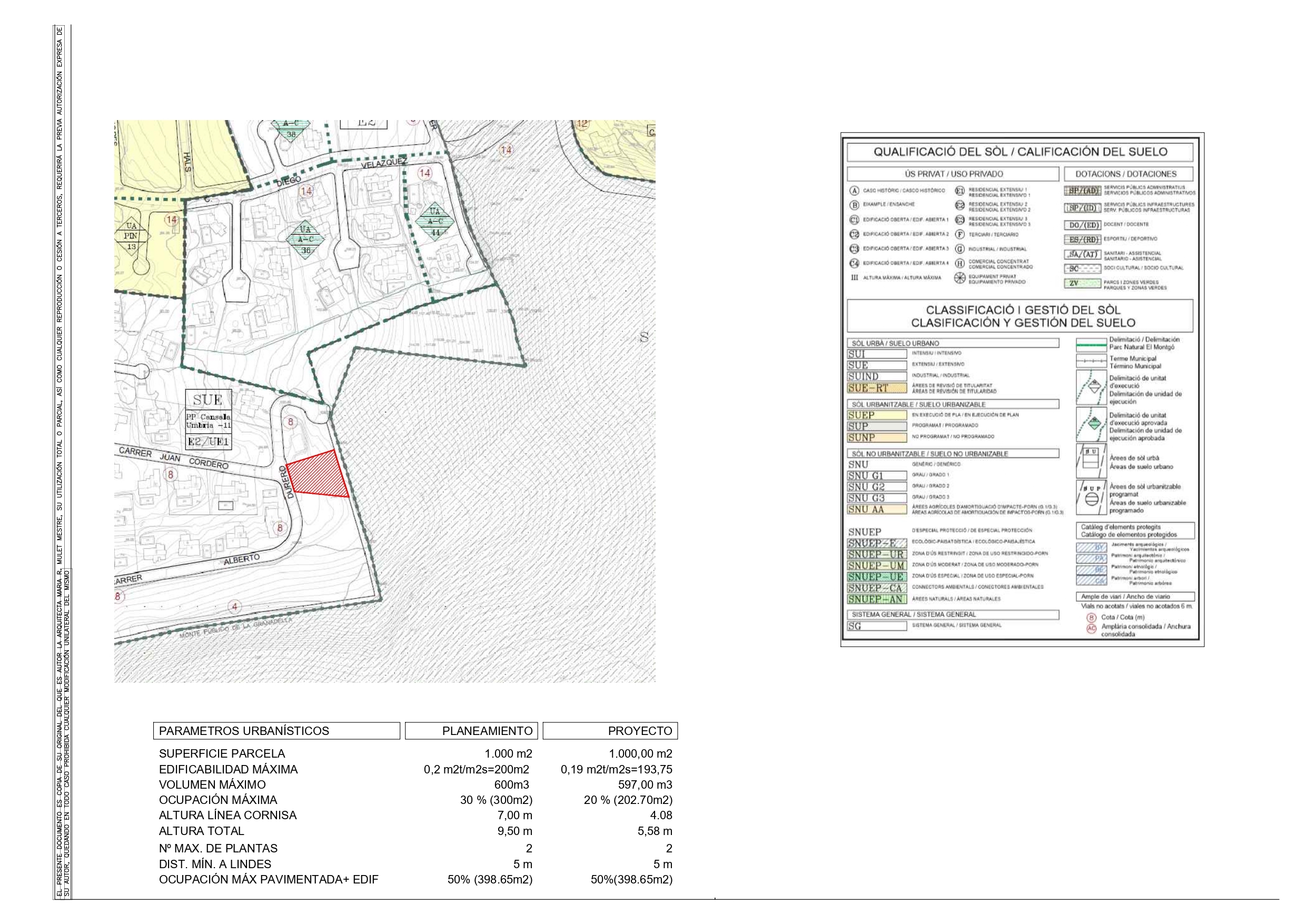
Task: Click the SUIND Industrial legend box
Action: pyautogui.click(x=877, y=376)
